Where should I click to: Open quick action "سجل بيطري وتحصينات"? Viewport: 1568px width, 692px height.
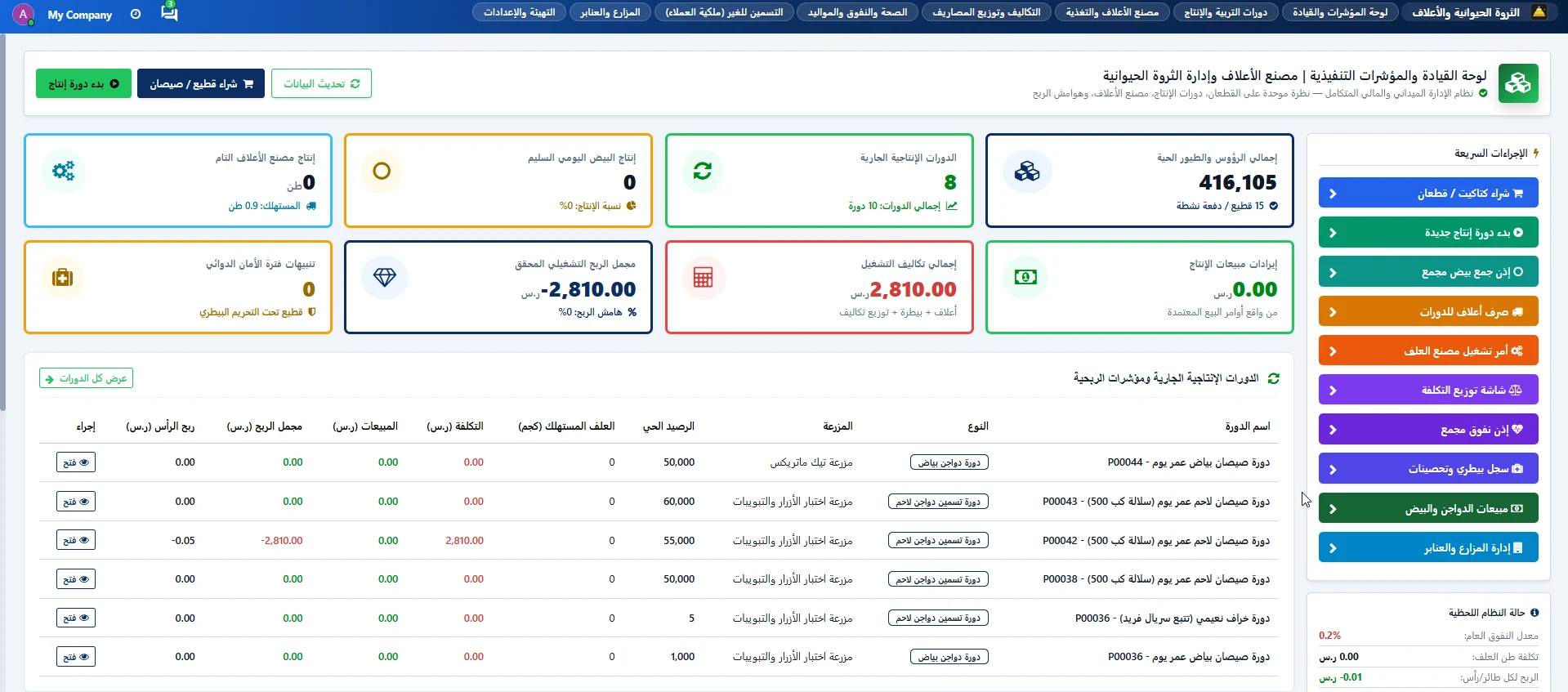[1428, 468]
